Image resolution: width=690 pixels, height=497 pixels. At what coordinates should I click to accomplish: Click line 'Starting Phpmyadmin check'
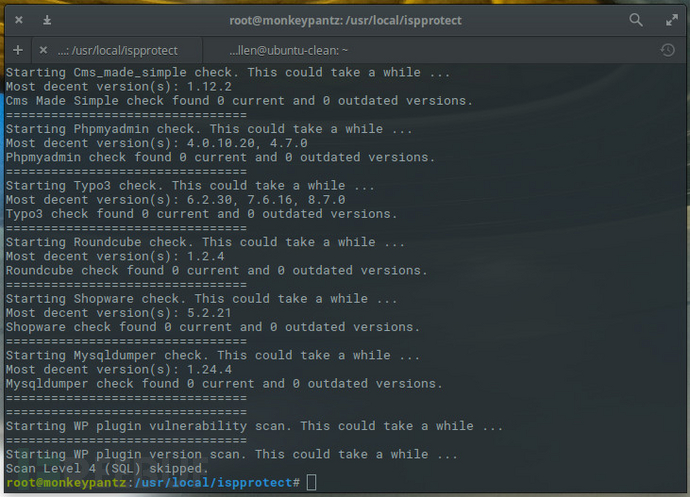[209, 129]
